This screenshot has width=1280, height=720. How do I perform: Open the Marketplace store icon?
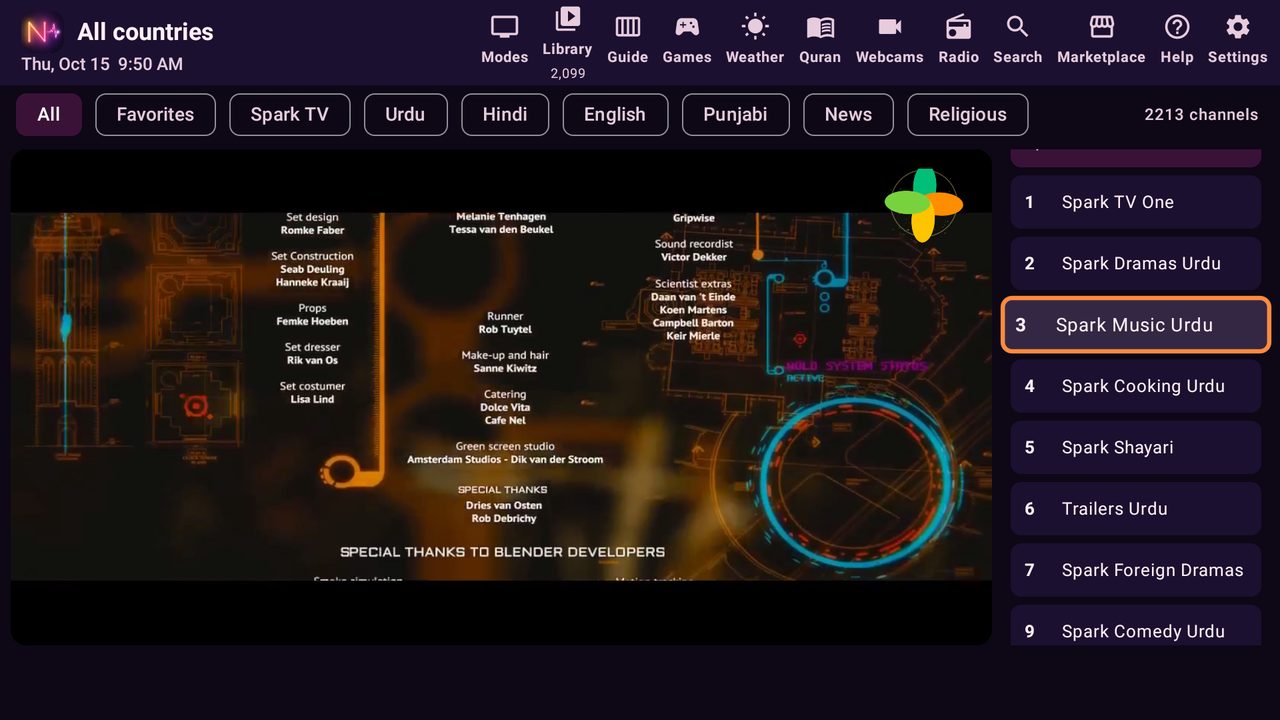[x=1101, y=27]
